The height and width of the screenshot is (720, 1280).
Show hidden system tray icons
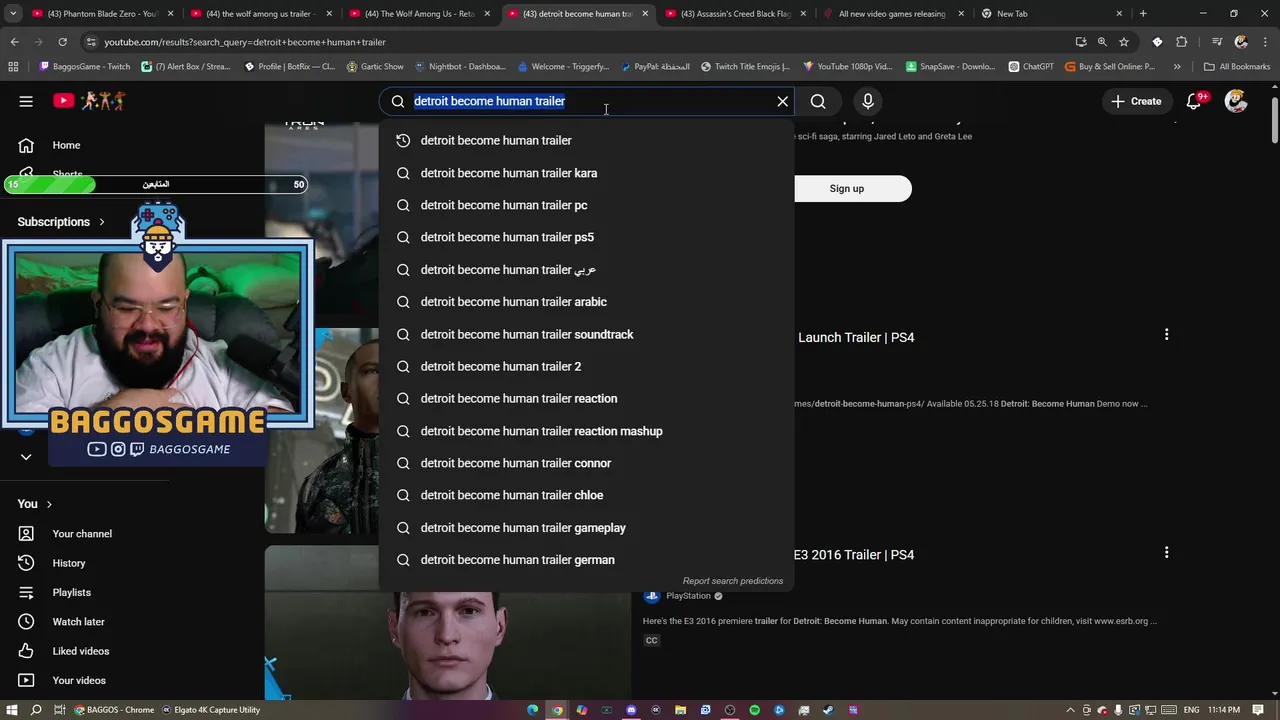click(1070, 710)
